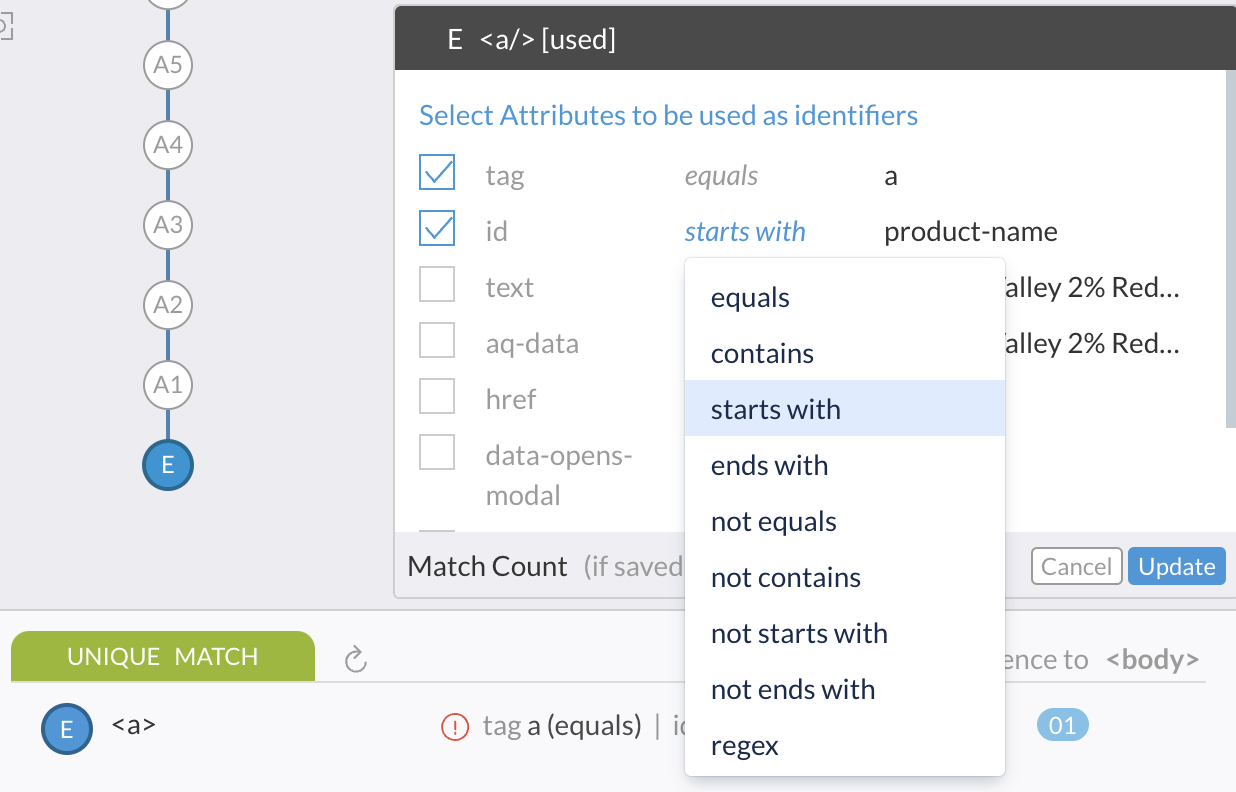Viewport: 1236px width, 792px height.
Task: Select node A3 in the element chain
Action: coord(167,225)
